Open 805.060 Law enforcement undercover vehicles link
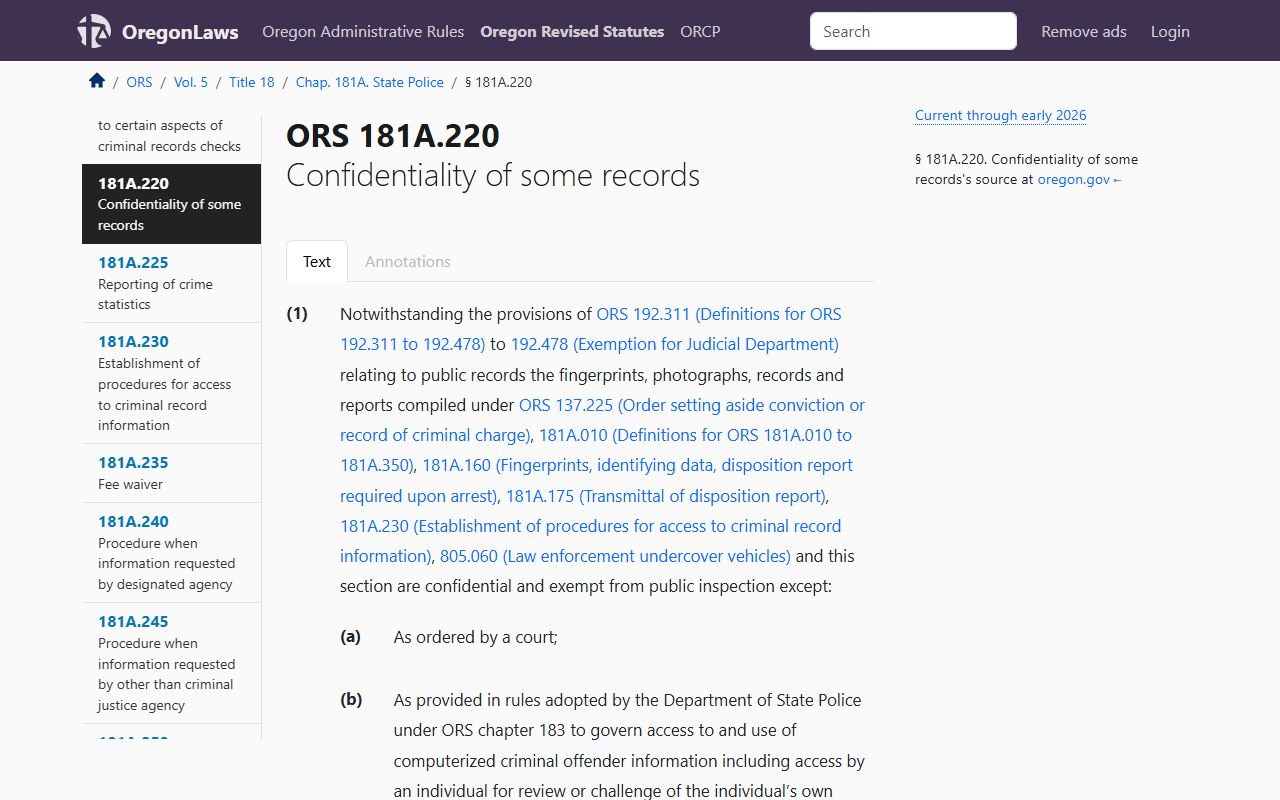Screen dimensions: 1280x800 tap(615, 556)
